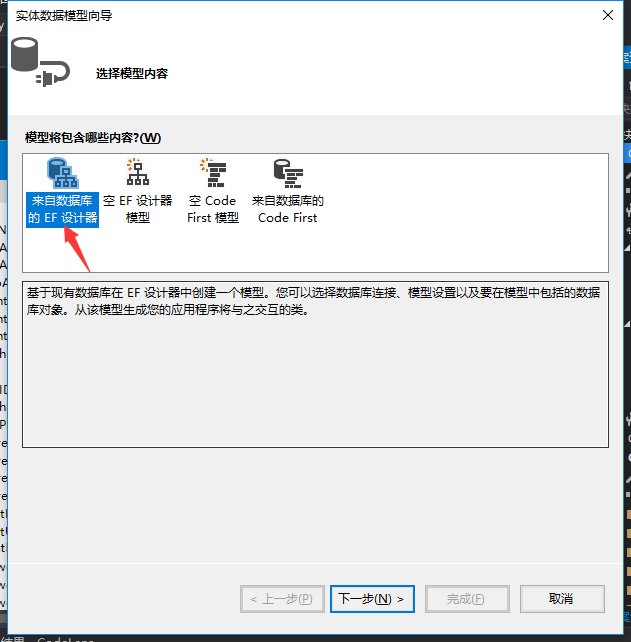Select the 空 Code First 模型 icon
Viewport: 631px width, 642px height.
(x=213, y=172)
